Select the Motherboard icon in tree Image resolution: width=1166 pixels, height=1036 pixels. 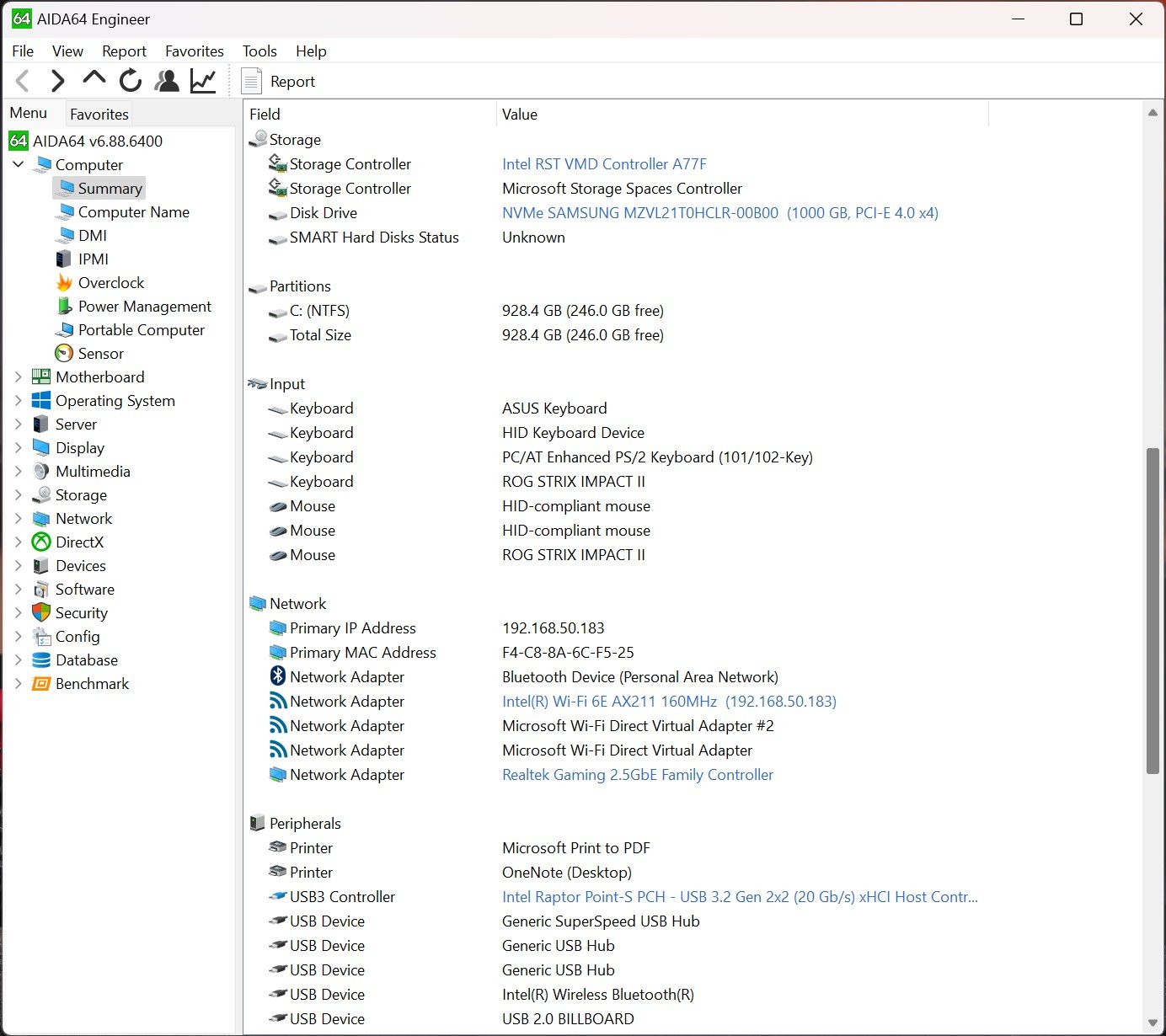coord(41,377)
